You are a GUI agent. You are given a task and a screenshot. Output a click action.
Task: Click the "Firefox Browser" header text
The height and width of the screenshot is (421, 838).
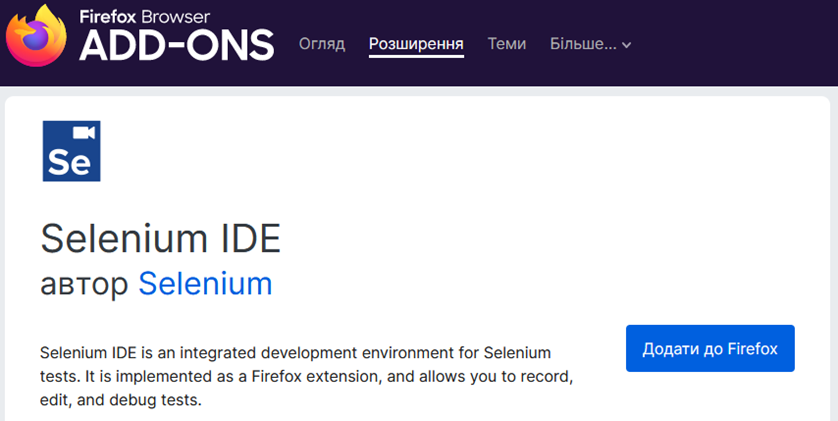coord(145,17)
